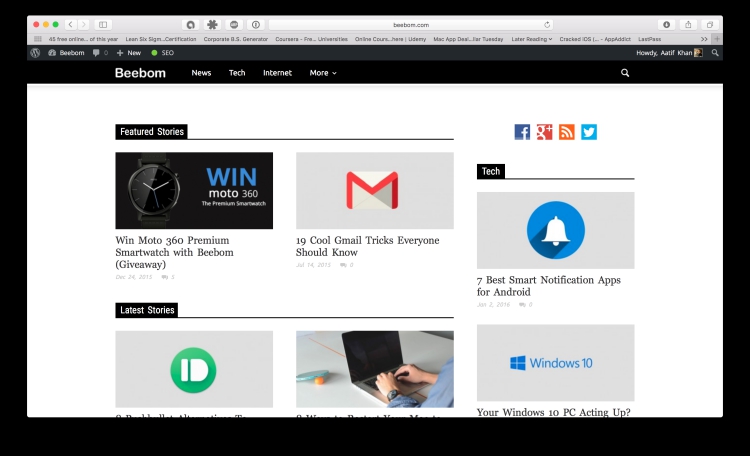
Task: Click the Featured Stories section heading
Action: tap(152, 132)
